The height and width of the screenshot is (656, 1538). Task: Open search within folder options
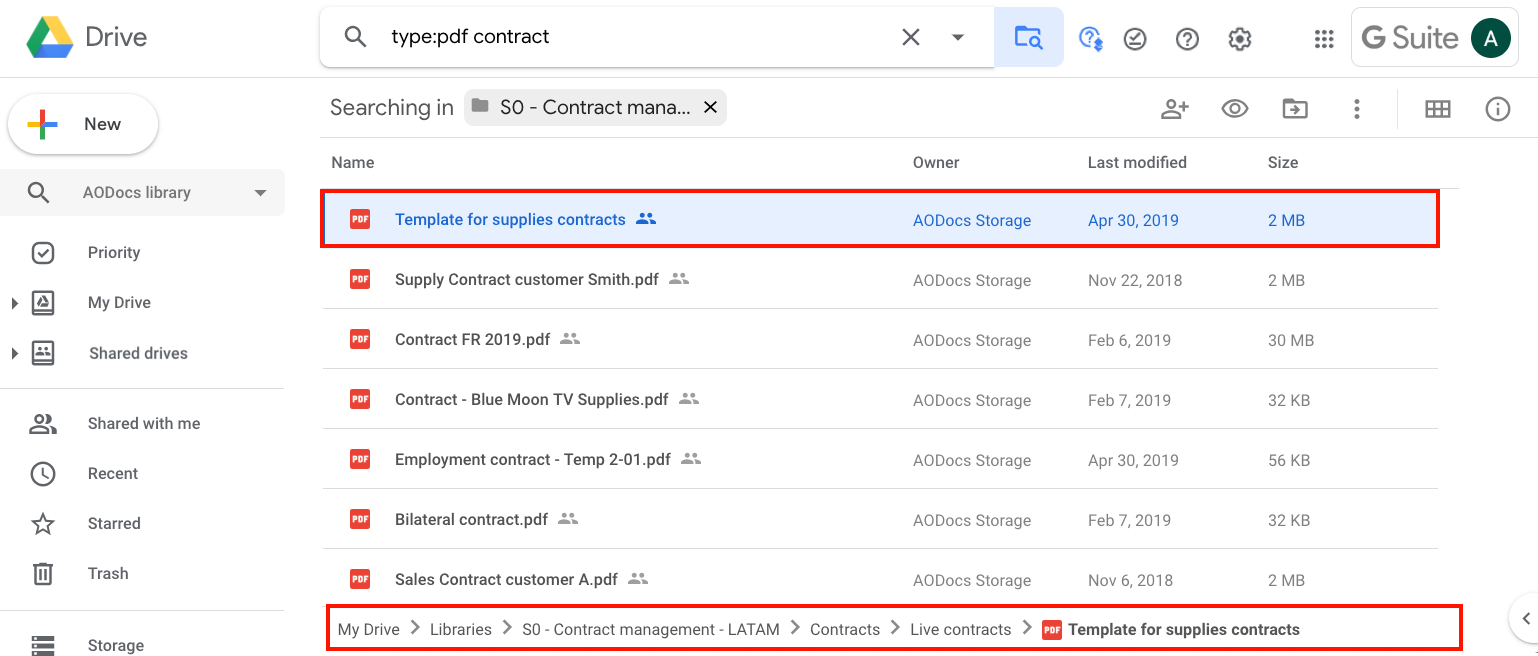coord(1029,37)
